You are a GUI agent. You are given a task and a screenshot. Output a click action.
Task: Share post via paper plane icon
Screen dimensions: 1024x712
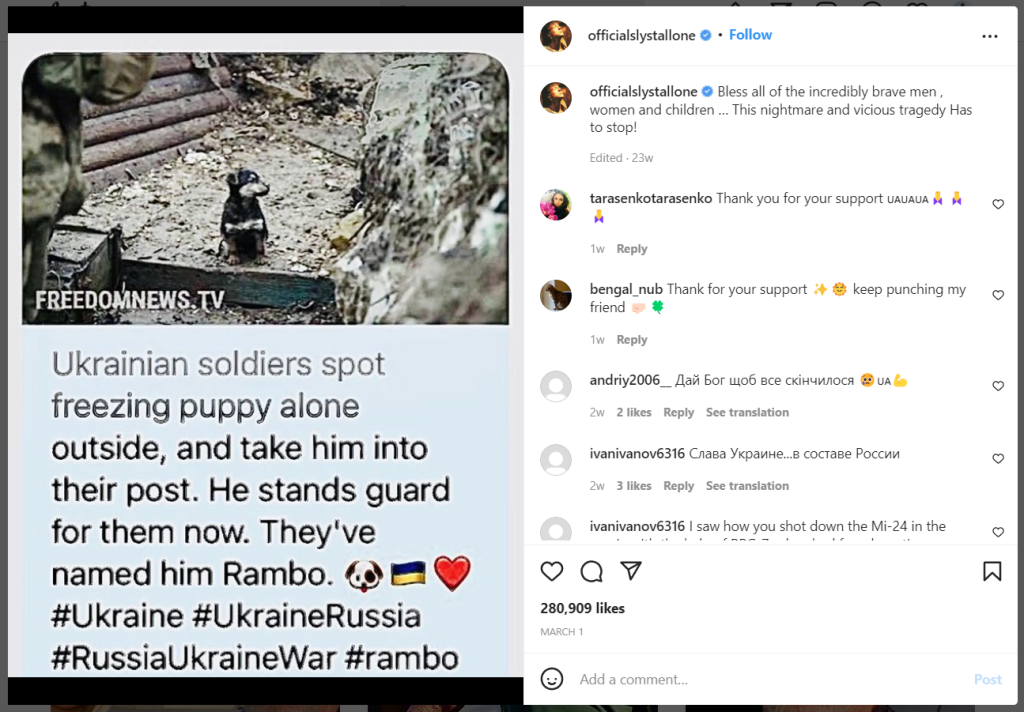click(631, 571)
